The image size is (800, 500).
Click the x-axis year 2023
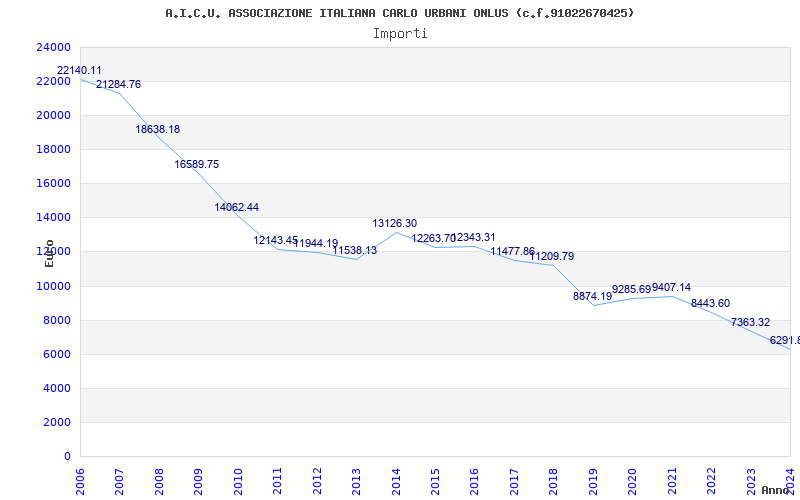click(751, 481)
